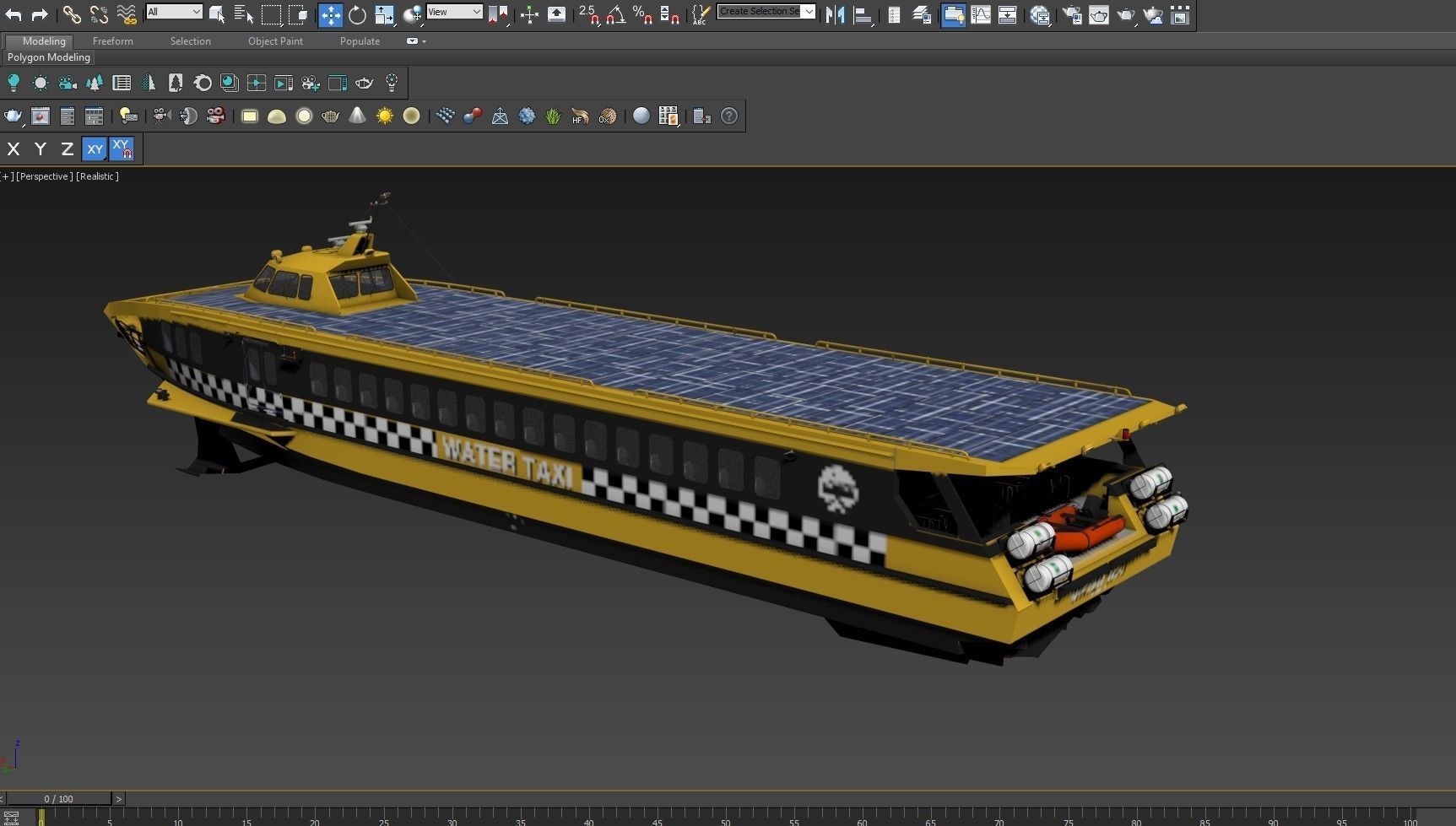Image resolution: width=1456 pixels, height=826 pixels.
Task: Open the Selection ribbon tab
Action: click(190, 40)
